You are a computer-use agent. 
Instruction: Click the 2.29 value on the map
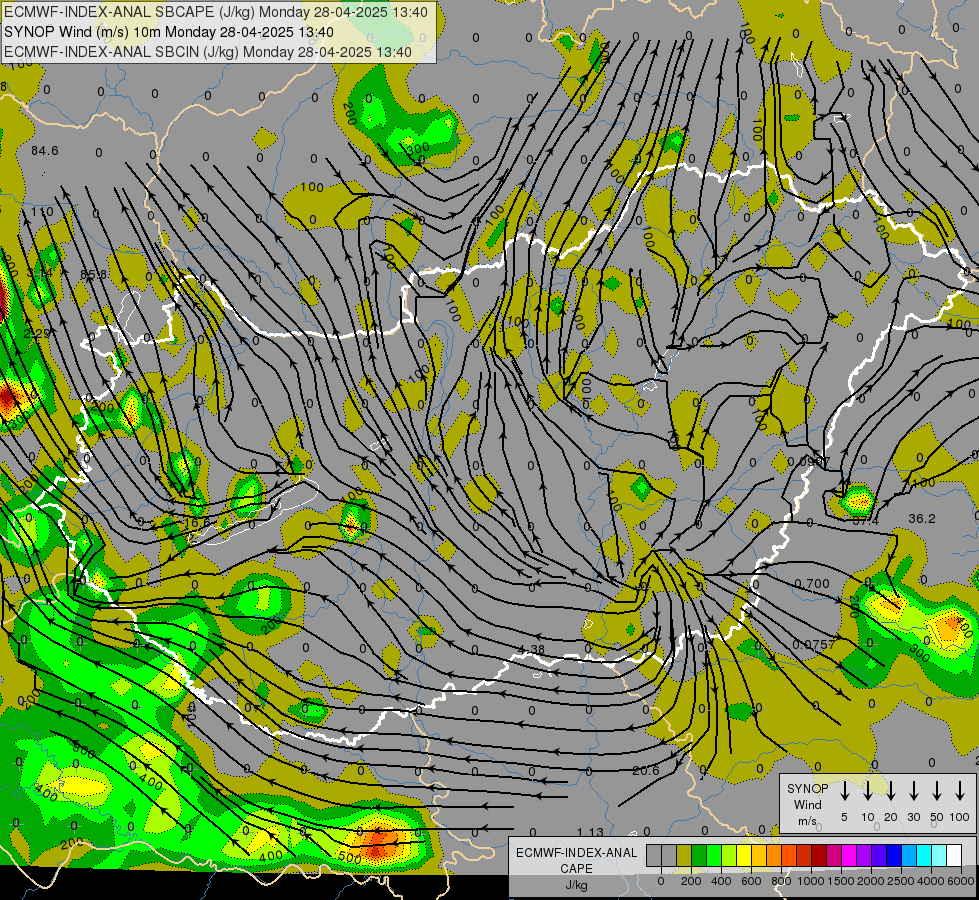(x=36, y=334)
